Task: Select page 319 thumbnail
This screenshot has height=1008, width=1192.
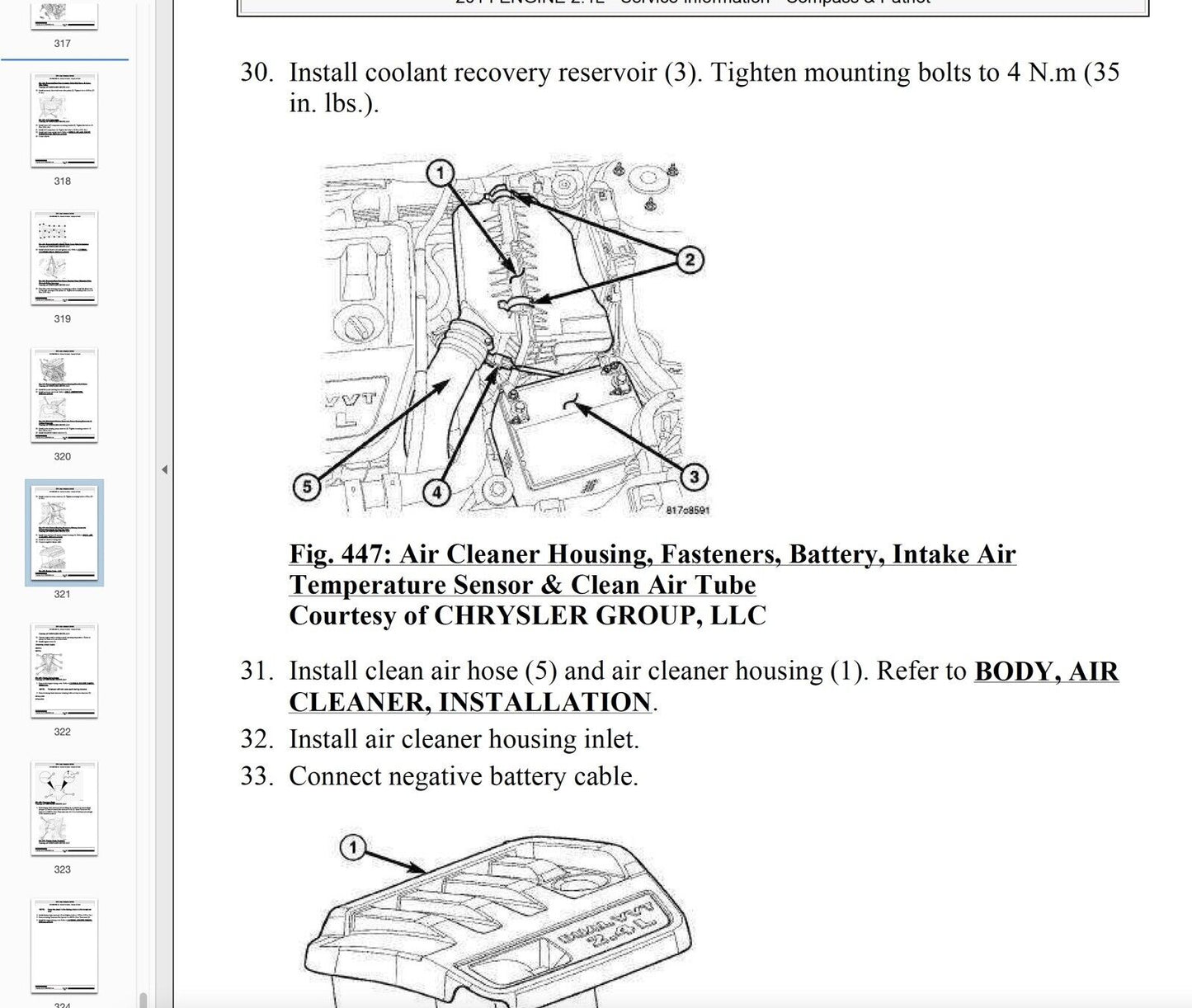Action: [x=64, y=257]
